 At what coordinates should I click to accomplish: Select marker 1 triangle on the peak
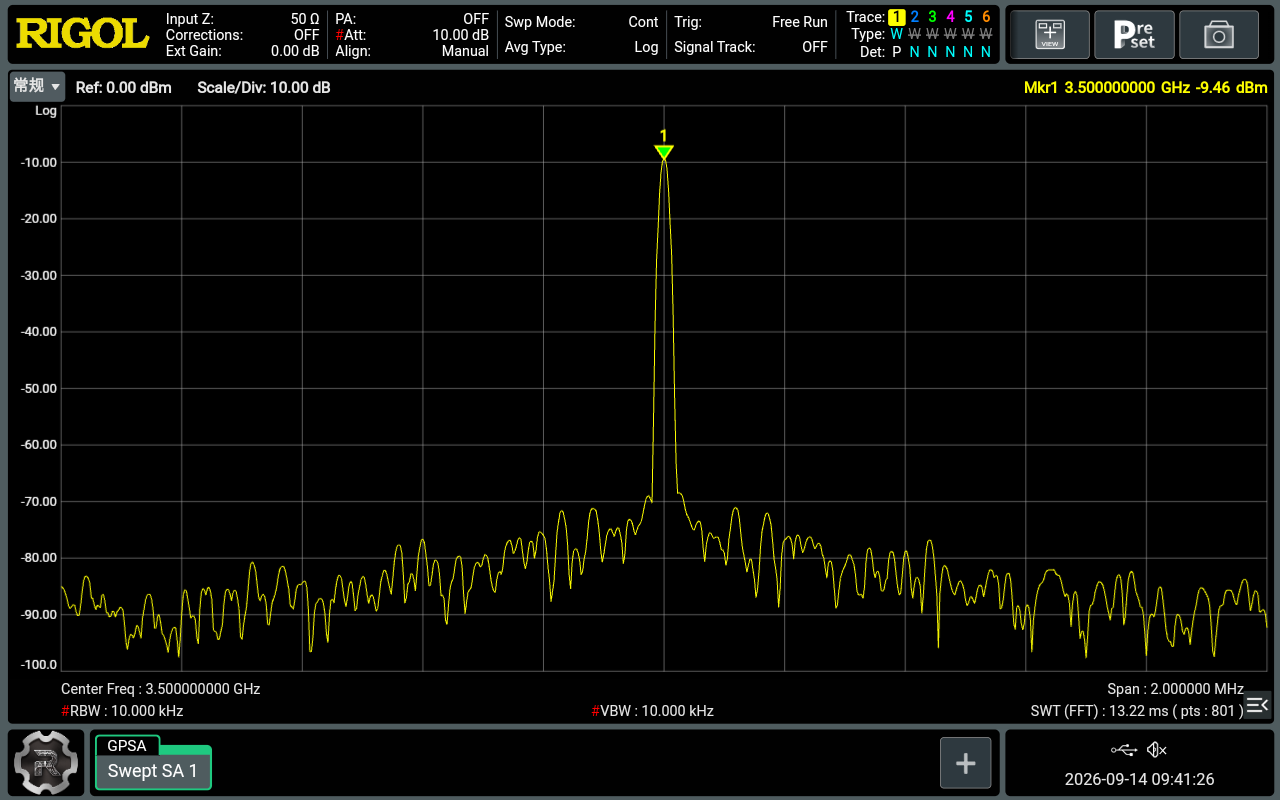pyautogui.click(x=663, y=152)
